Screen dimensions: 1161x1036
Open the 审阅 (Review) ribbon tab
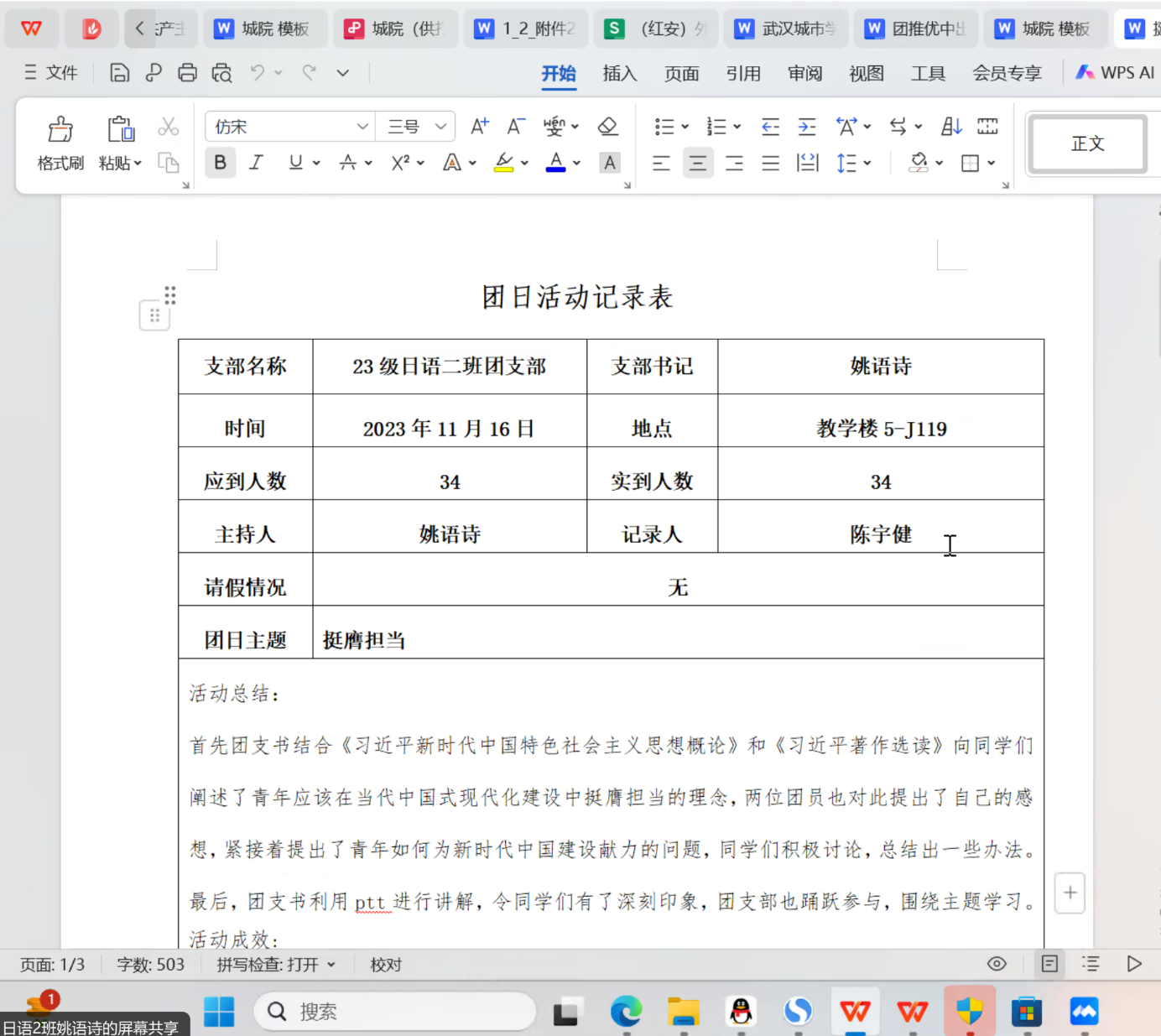[804, 74]
